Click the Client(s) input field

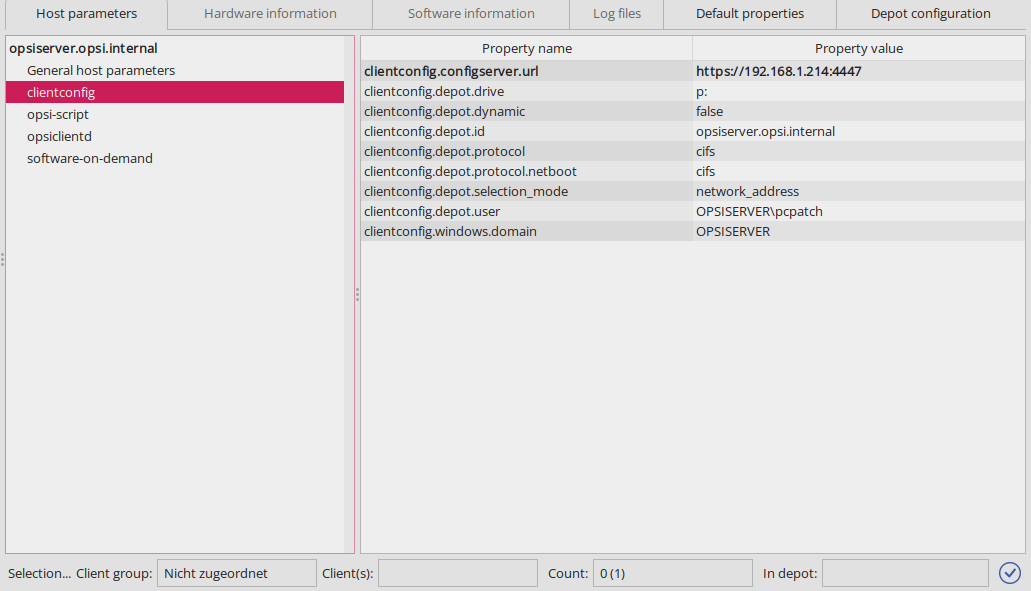(x=457, y=572)
